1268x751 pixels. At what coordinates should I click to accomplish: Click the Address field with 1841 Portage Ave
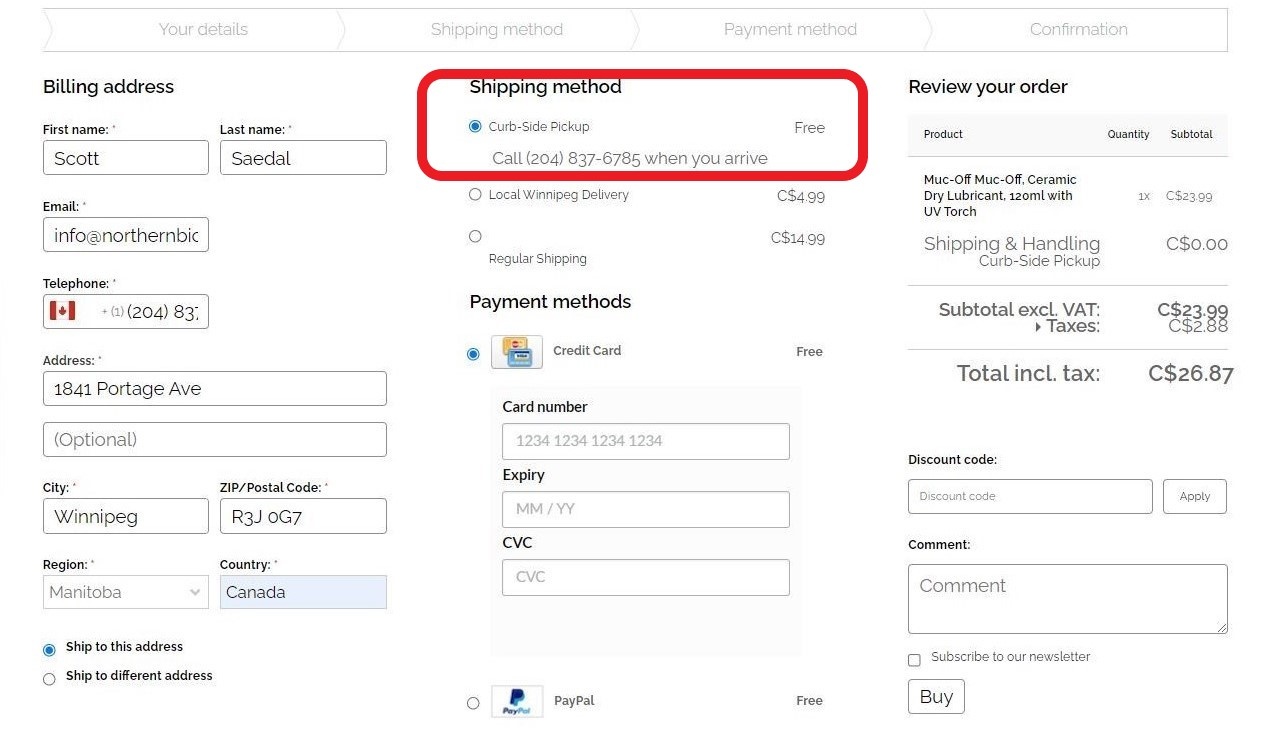[x=215, y=389]
